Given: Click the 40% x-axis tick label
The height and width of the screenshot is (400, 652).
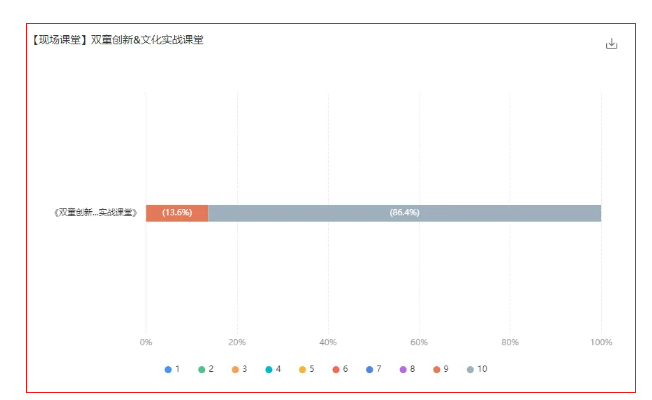Looking at the screenshot, I should 328,342.
